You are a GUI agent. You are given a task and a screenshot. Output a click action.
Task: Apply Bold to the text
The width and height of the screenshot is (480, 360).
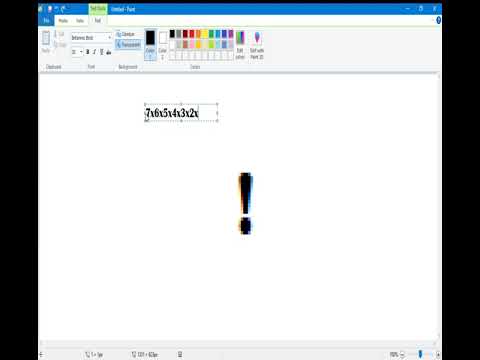pos(87,52)
